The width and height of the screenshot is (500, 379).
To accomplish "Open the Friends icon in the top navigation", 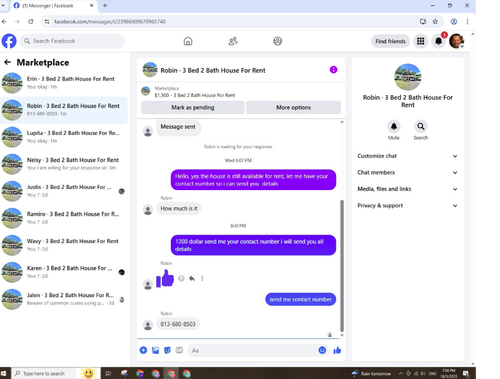I will [x=233, y=41].
